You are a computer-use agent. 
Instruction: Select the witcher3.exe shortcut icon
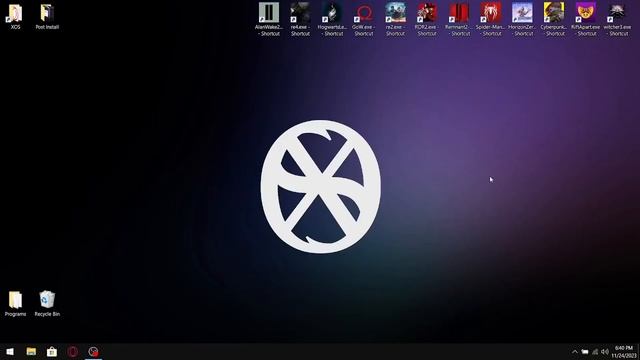pyautogui.click(x=617, y=19)
